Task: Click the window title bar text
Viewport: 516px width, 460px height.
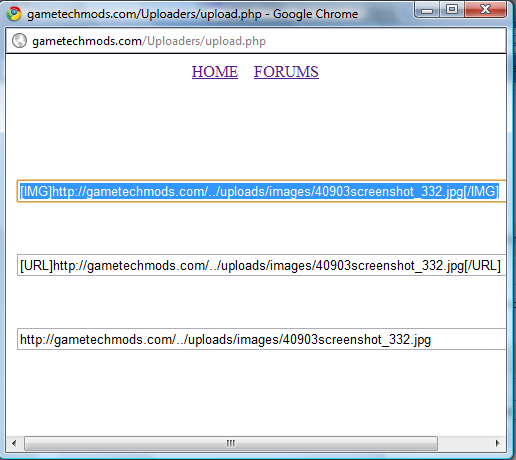Action: tap(192, 14)
